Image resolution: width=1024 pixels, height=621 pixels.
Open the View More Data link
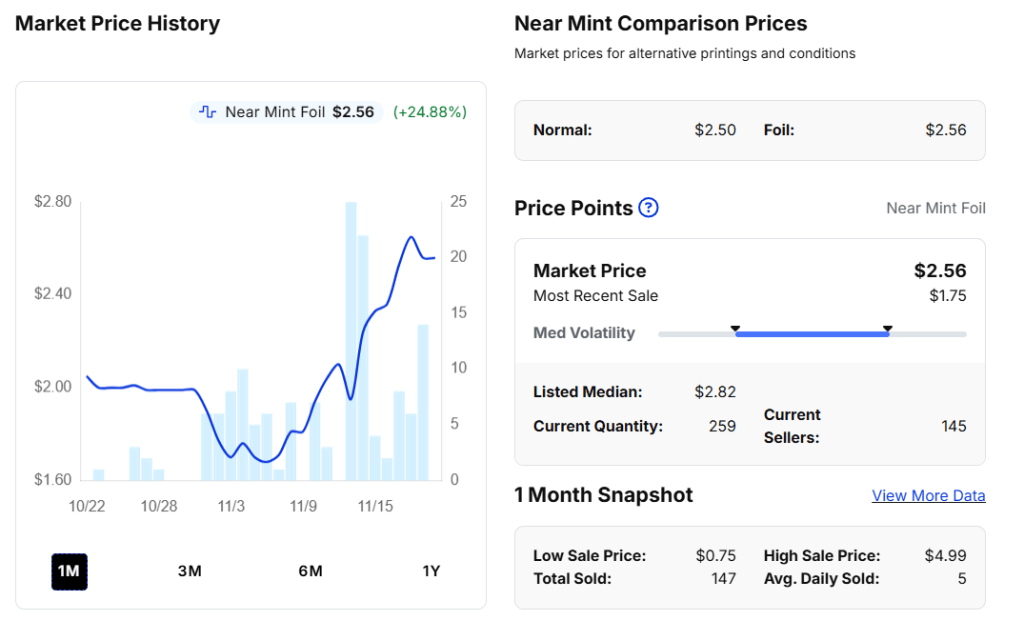(x=928, y=496)
